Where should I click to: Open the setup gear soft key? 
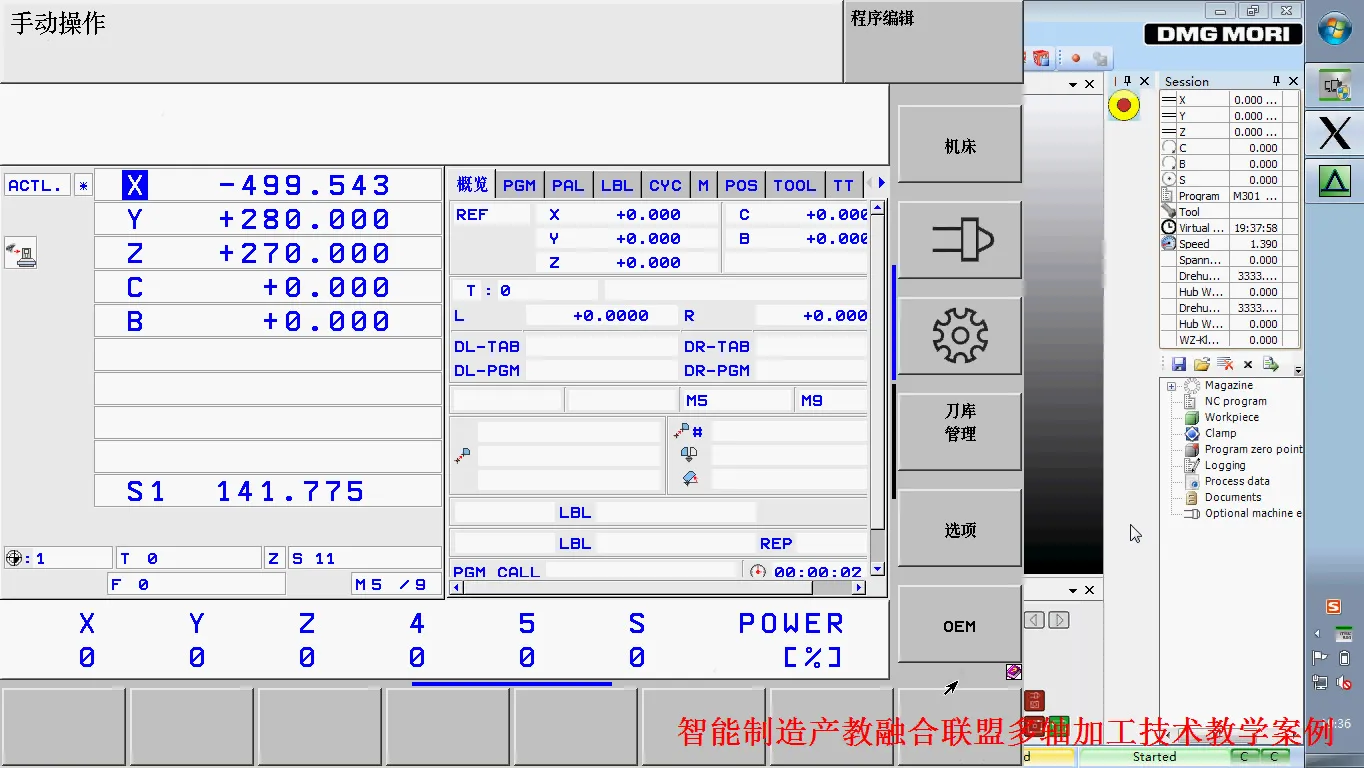point(958,336)
